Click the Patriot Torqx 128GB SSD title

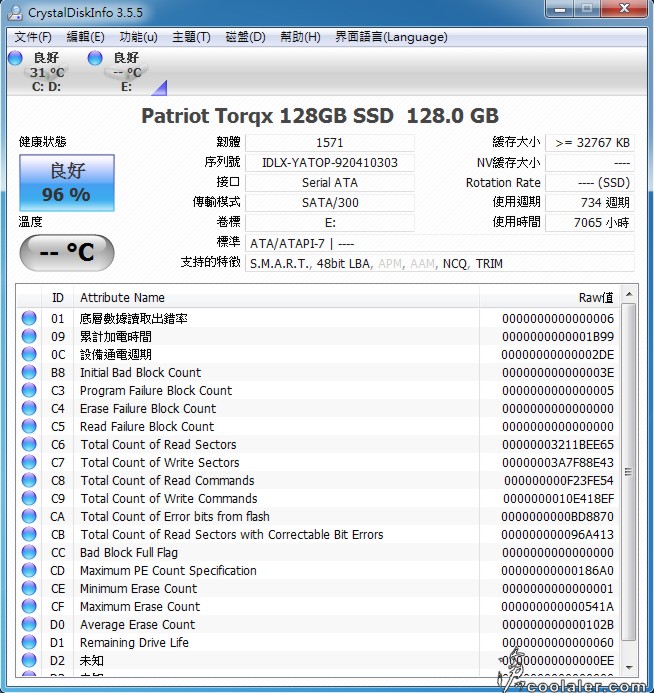(x=319, y=116)
